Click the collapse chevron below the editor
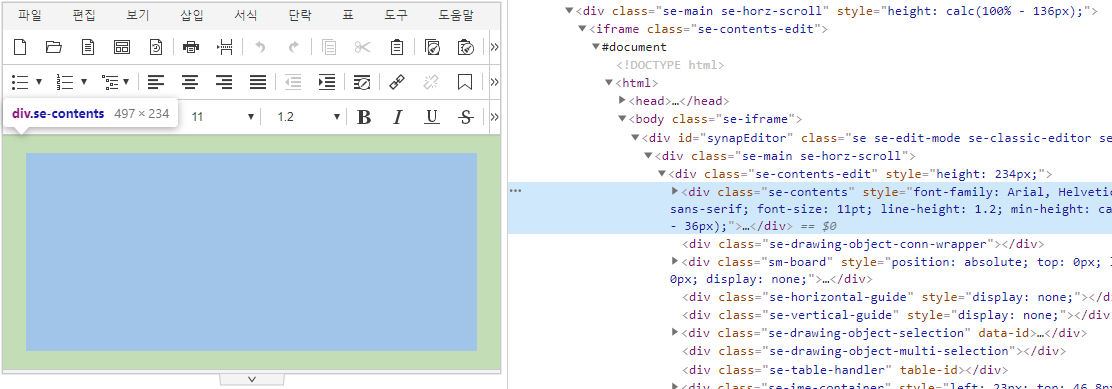 (x=251, y=379)
